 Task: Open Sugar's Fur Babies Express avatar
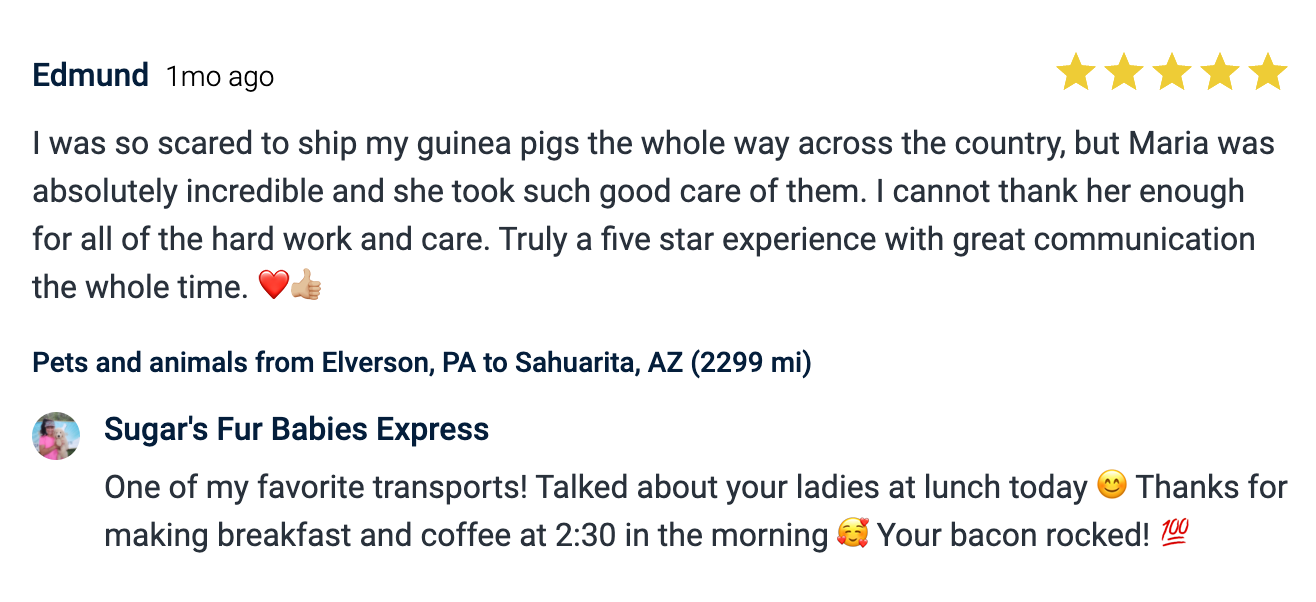click(56, 436)
